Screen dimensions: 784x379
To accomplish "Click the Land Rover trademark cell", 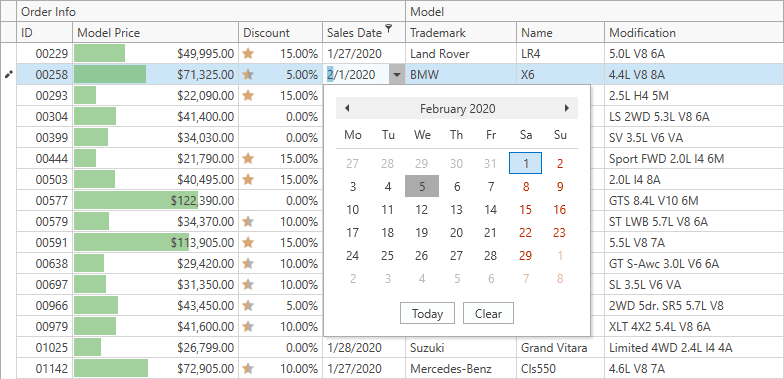I will pos(461,54).
